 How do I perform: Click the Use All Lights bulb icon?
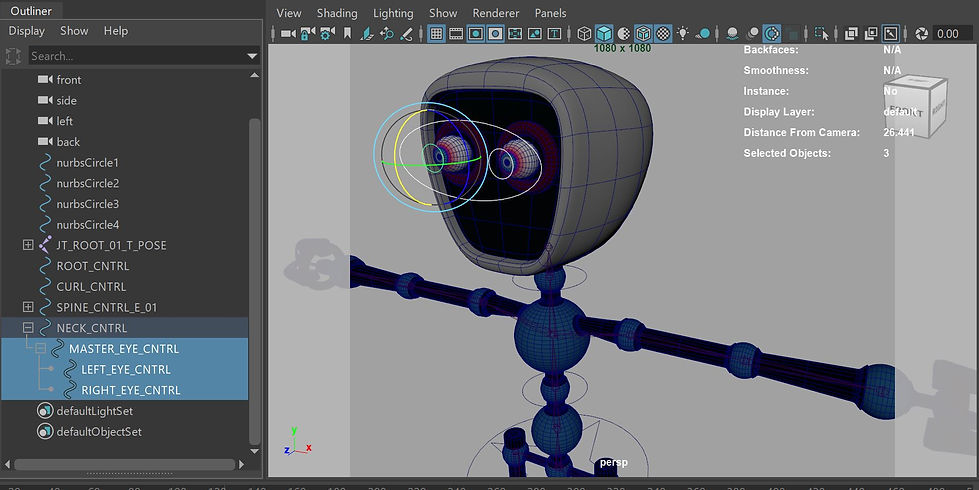tap(682, 34)
